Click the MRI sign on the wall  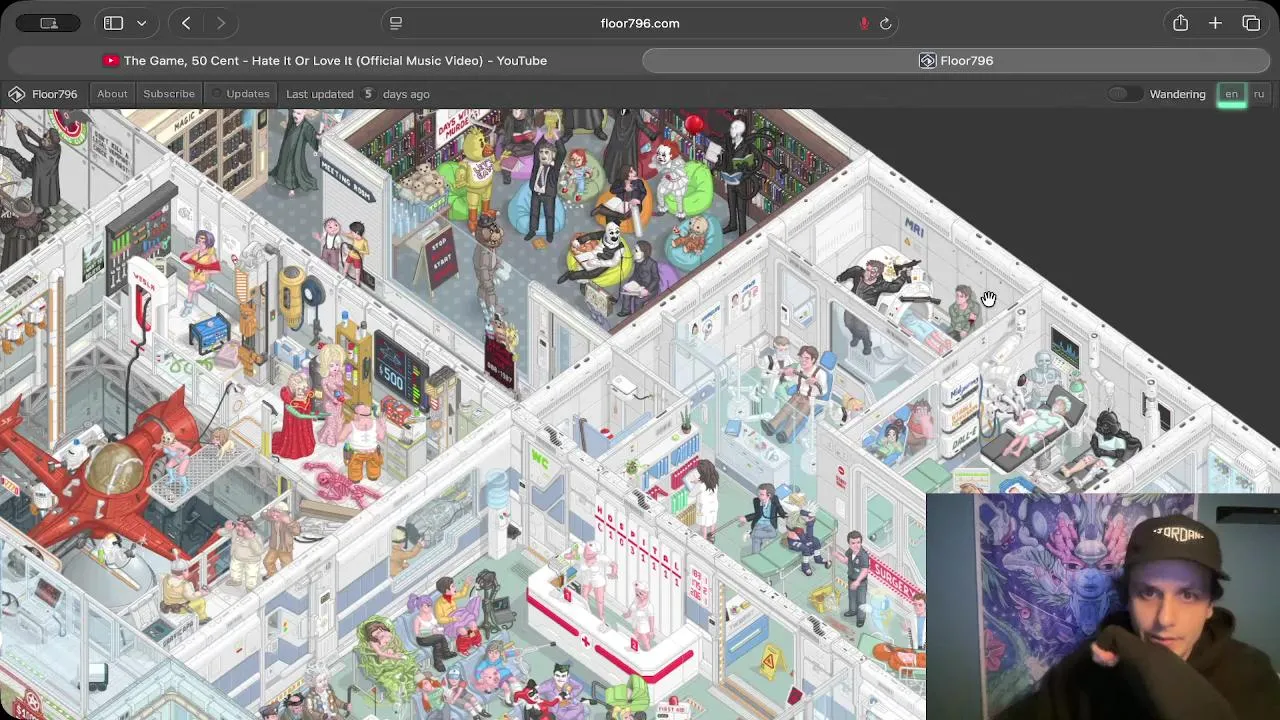click(914, 229)
